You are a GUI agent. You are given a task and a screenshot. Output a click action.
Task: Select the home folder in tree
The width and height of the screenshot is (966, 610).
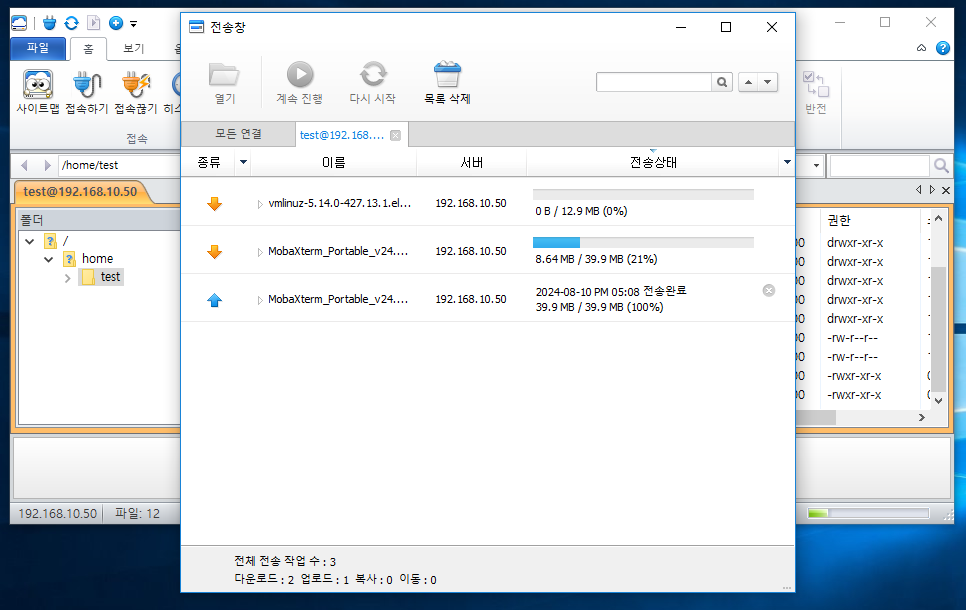tap(97, 259)
